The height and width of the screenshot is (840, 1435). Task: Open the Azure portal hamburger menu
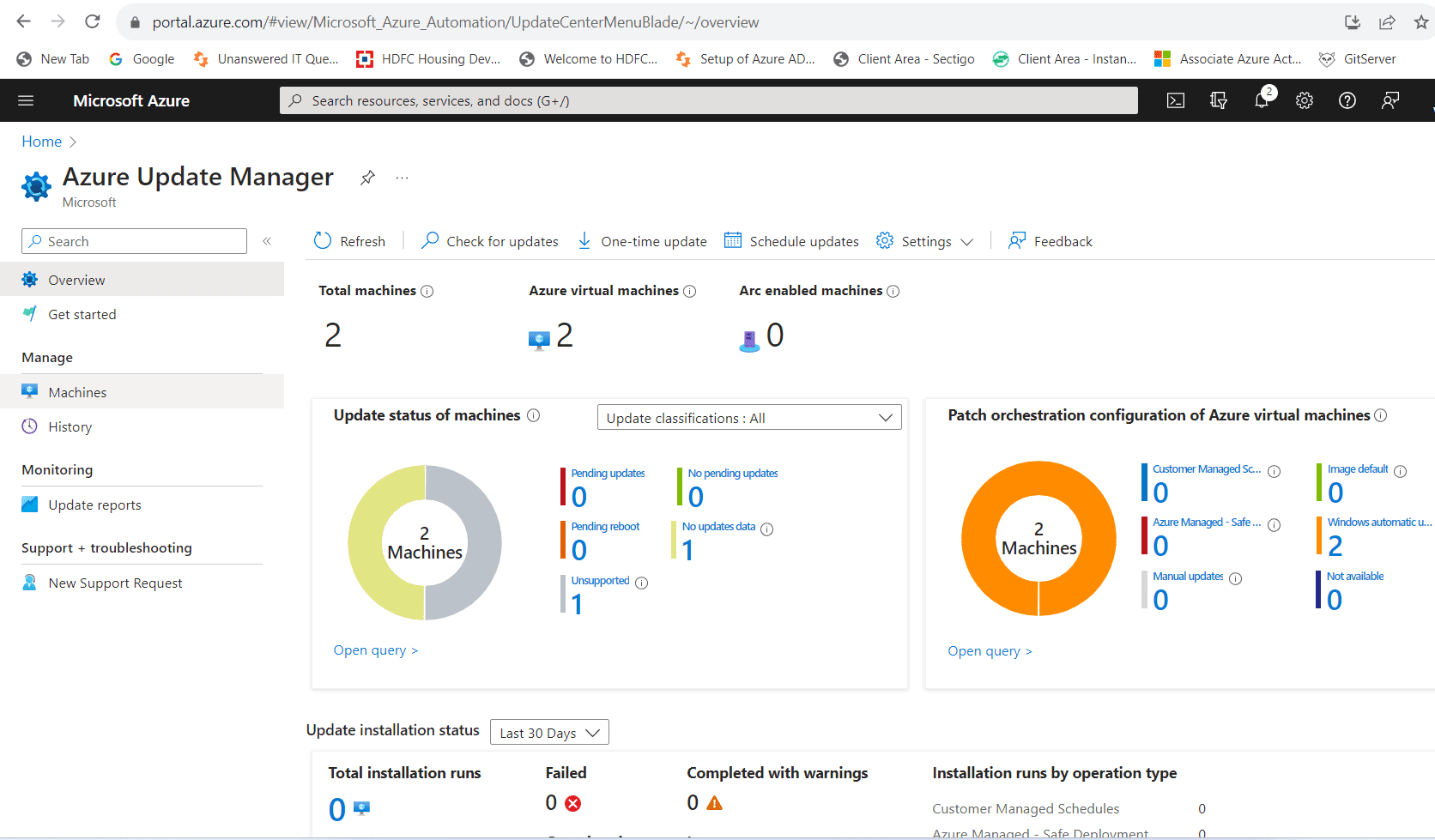coord(26,100)
